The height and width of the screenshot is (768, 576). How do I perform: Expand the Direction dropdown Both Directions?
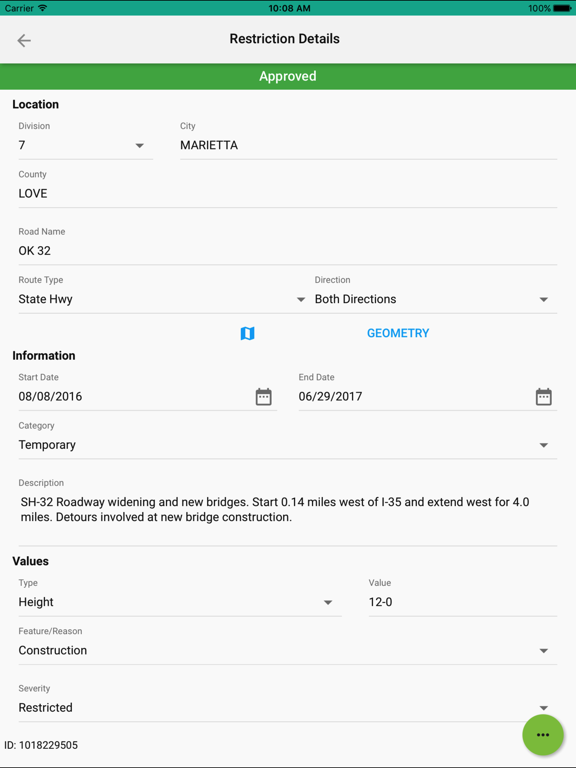(436, 299)
